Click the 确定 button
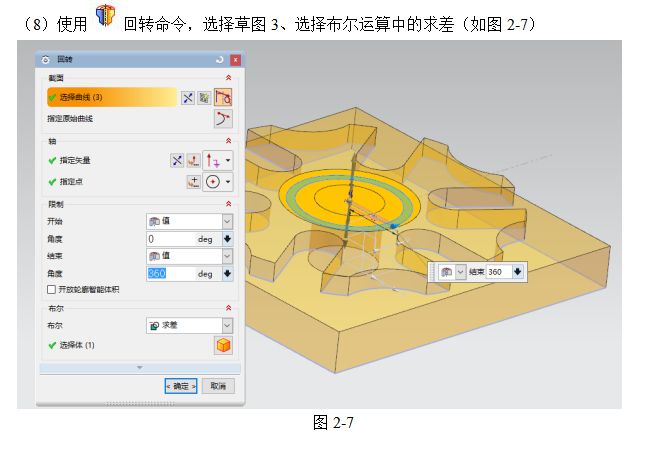This screenshot has height=450, width=648. [181, 386]
